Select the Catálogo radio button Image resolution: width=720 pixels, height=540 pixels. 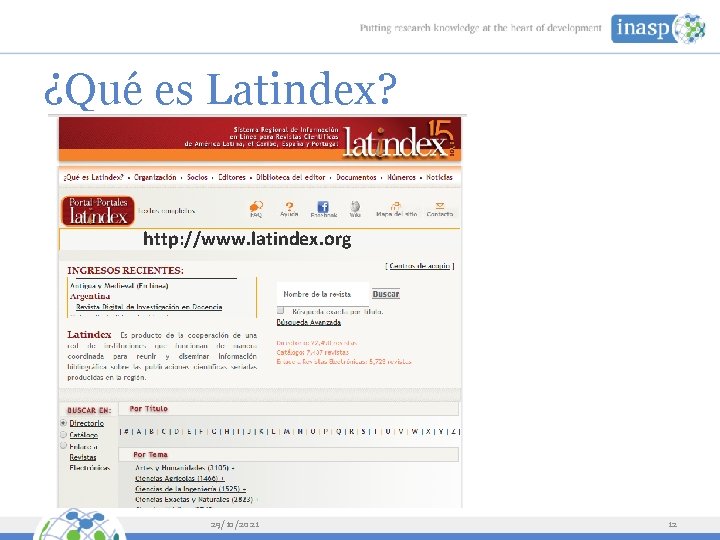pos(64,434)
